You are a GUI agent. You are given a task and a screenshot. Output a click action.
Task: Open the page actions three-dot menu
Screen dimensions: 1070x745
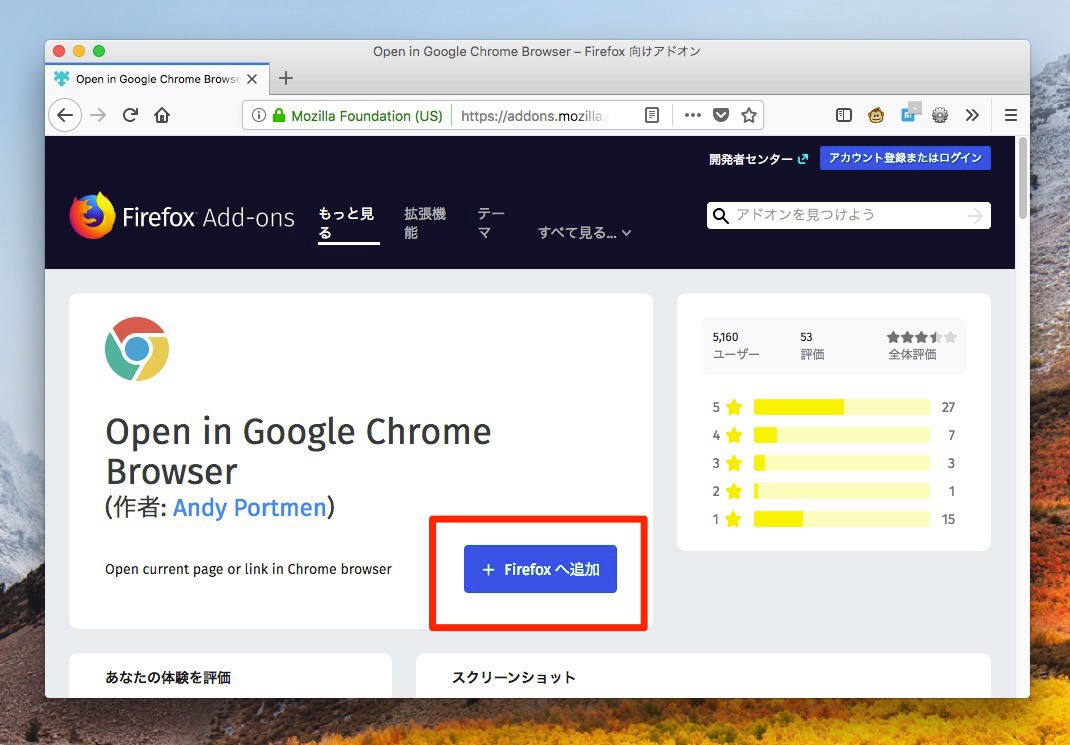click(692, 115)
